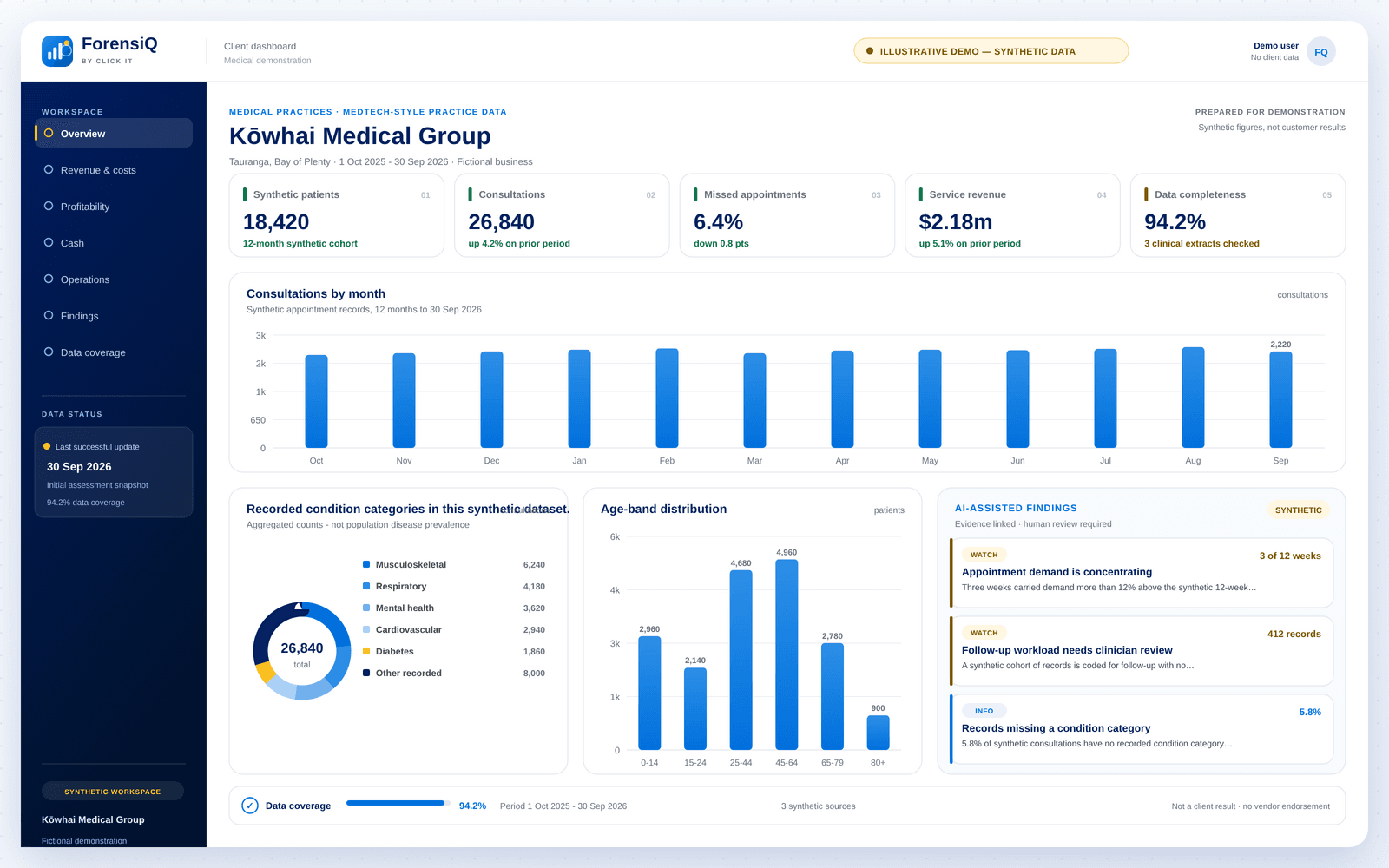This screenshot has width=1389, height=868.
Task: Open the Appointment demand is concentrating finding
Action: (x=1142, y=573)
